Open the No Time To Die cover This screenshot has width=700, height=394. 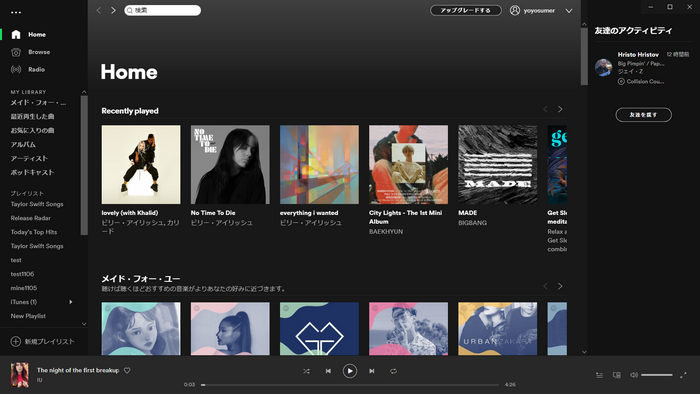click(x=230, y=165)
